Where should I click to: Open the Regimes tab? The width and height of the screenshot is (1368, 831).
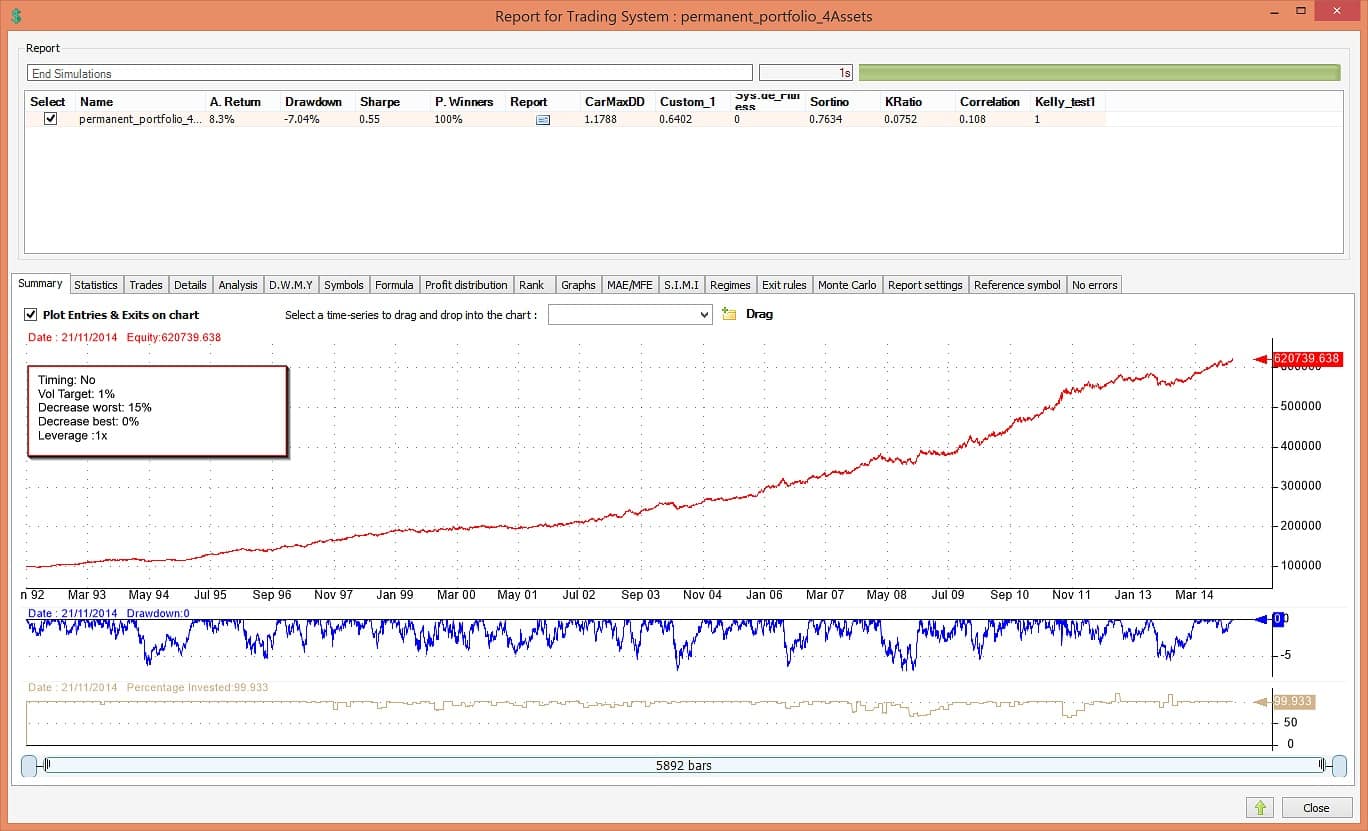[x=730, y=285]
